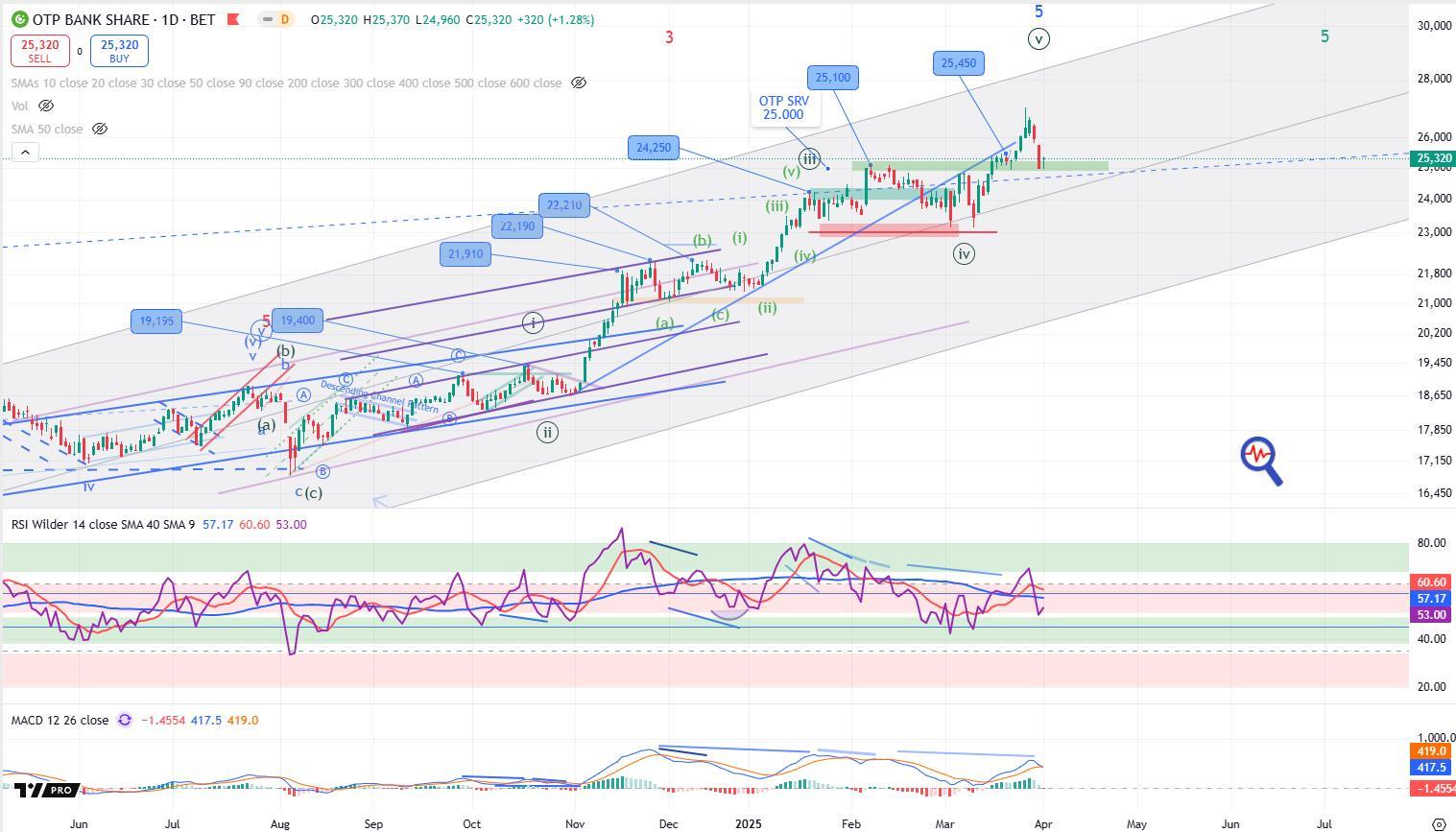Click the 25,320 SELL button

(39, 51)
